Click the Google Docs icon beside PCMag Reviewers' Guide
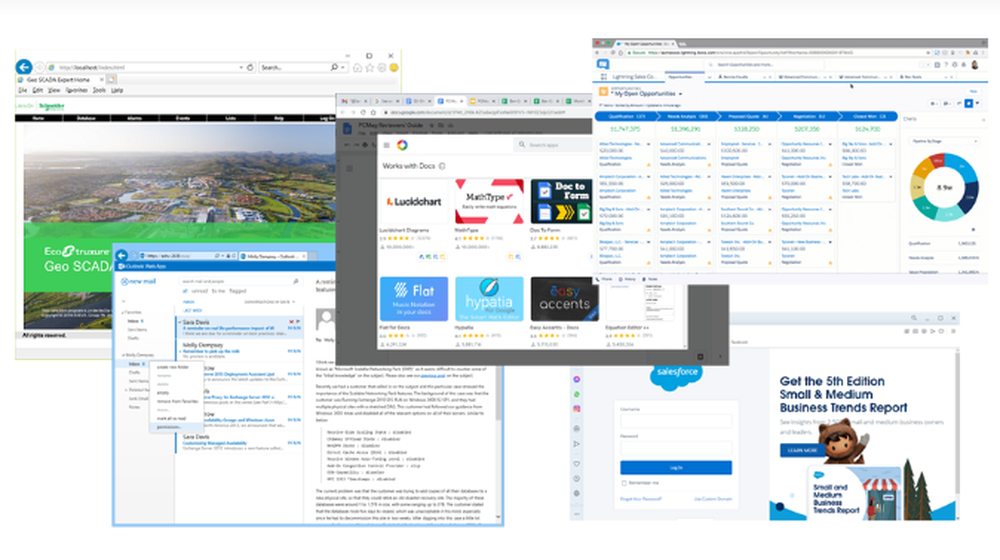Viewport: 1000px width, 560px height. click(348, 128)
